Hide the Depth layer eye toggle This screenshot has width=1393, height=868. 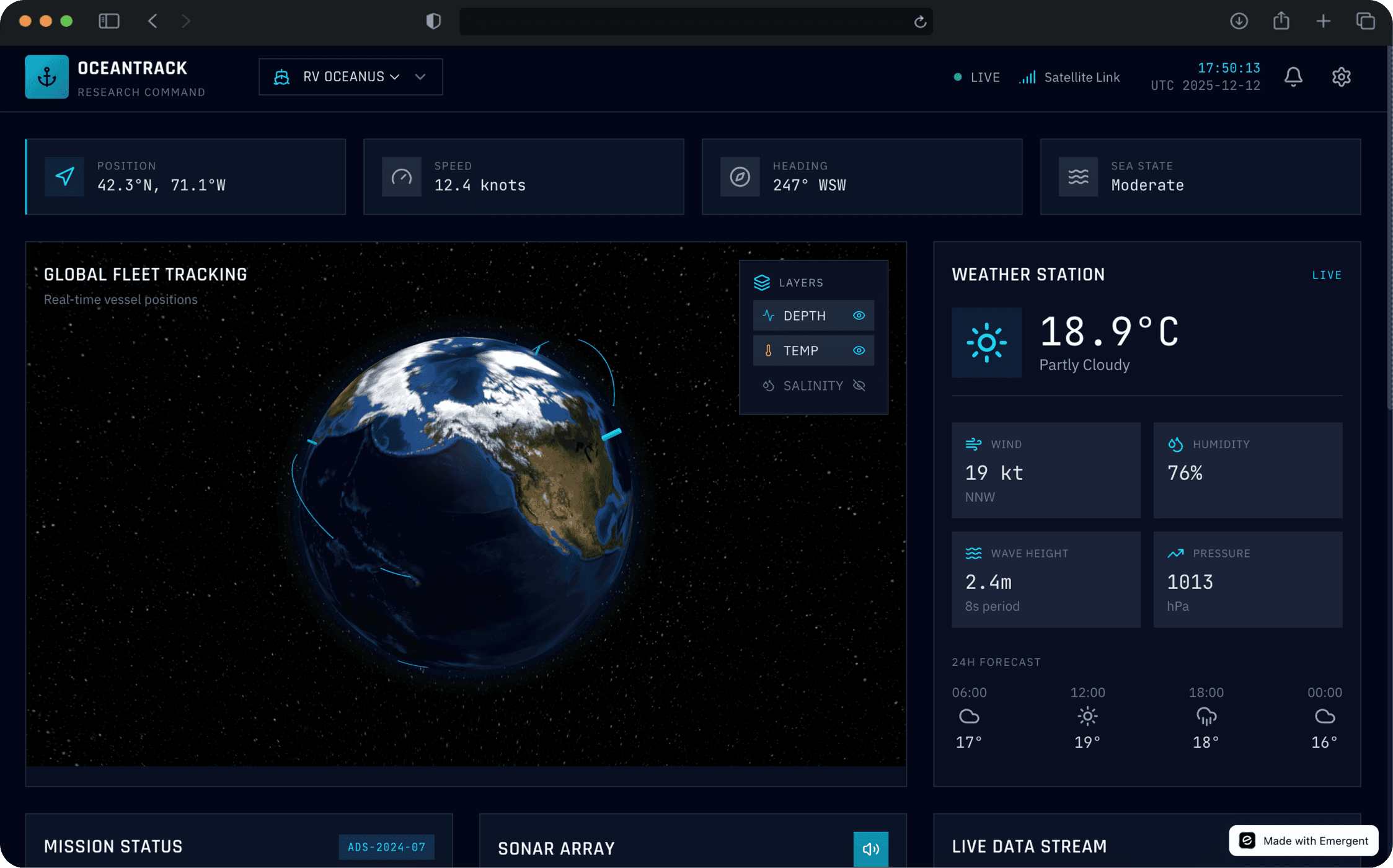[859, 316]
